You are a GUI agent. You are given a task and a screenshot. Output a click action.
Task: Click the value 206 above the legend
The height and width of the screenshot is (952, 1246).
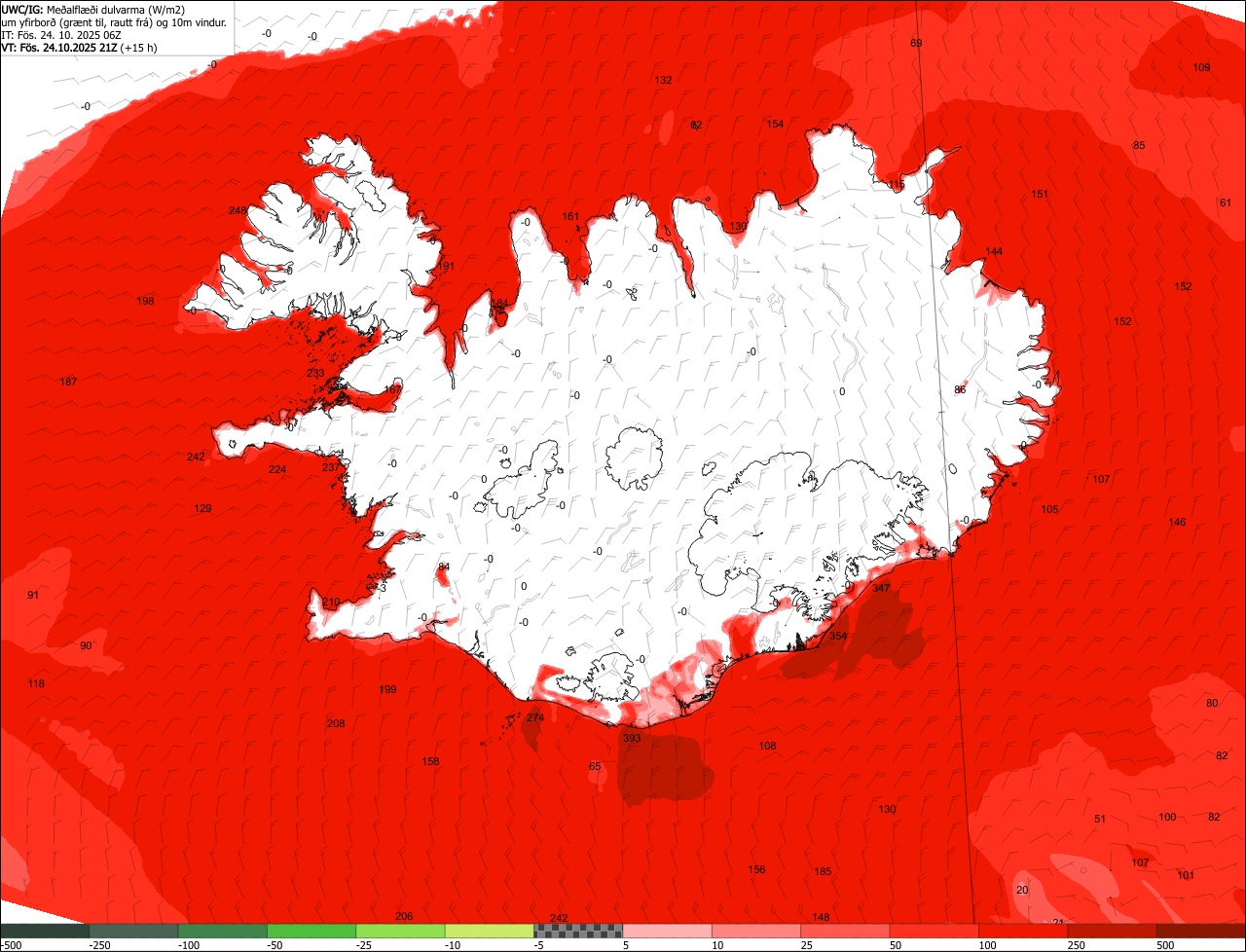(404, 916)
